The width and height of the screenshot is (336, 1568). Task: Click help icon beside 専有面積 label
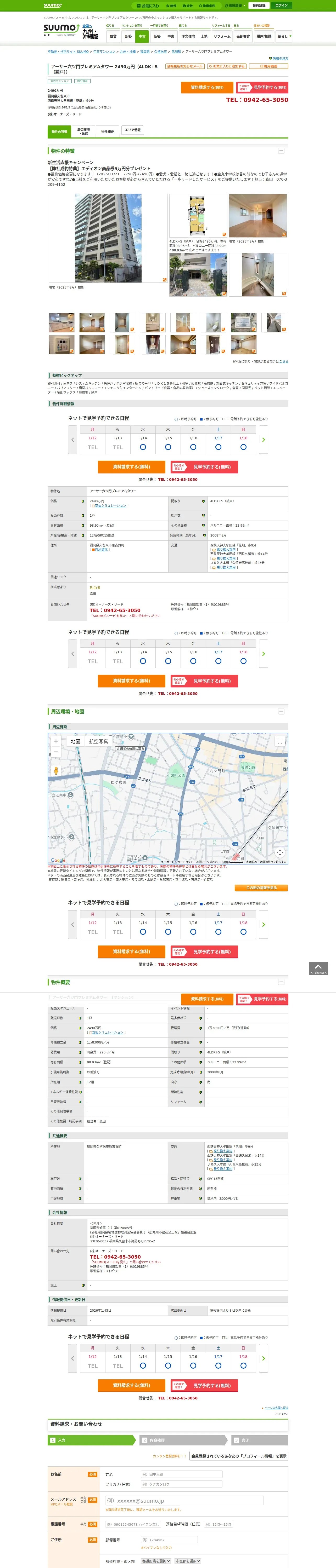coord(83,525)
